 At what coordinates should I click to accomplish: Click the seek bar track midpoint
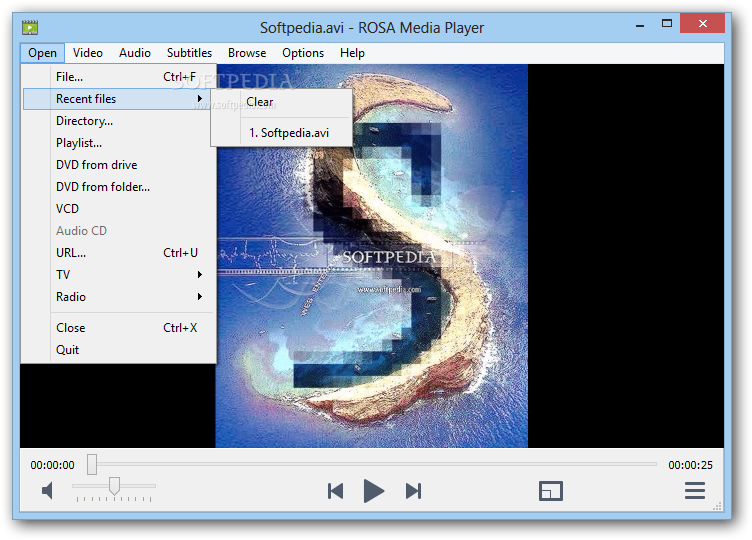point(372,464)
